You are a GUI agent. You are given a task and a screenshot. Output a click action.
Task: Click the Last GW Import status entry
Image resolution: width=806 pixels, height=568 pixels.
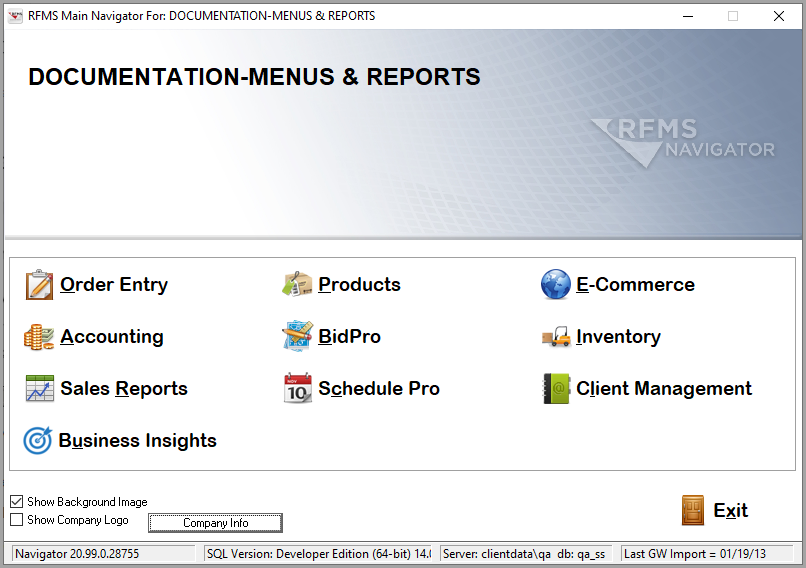pos(707,554)
